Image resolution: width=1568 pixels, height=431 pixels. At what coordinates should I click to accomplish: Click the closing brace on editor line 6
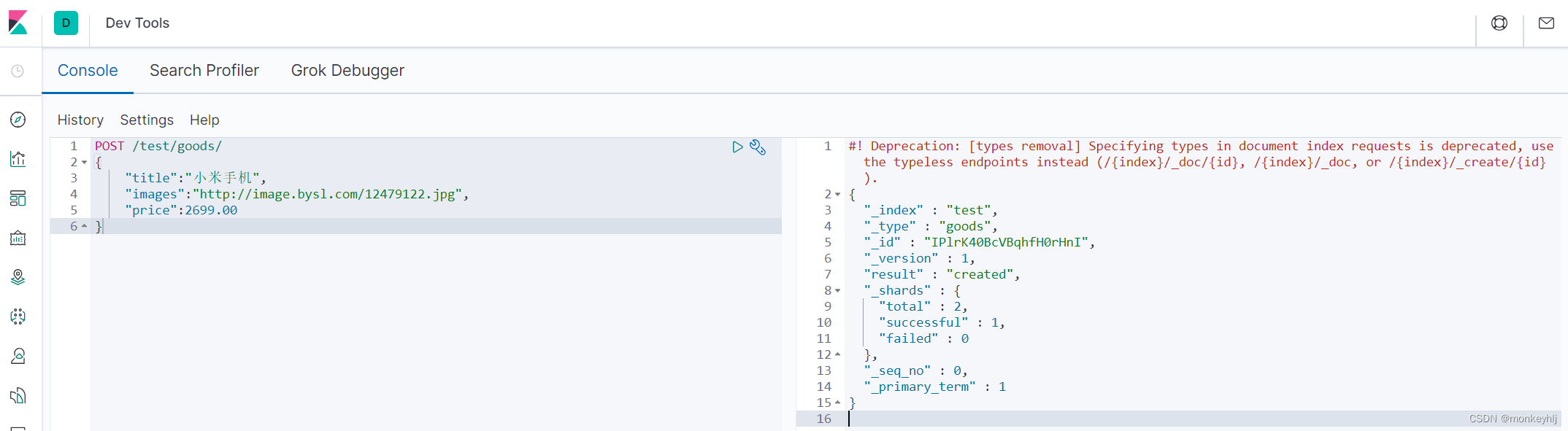[99, 226]
